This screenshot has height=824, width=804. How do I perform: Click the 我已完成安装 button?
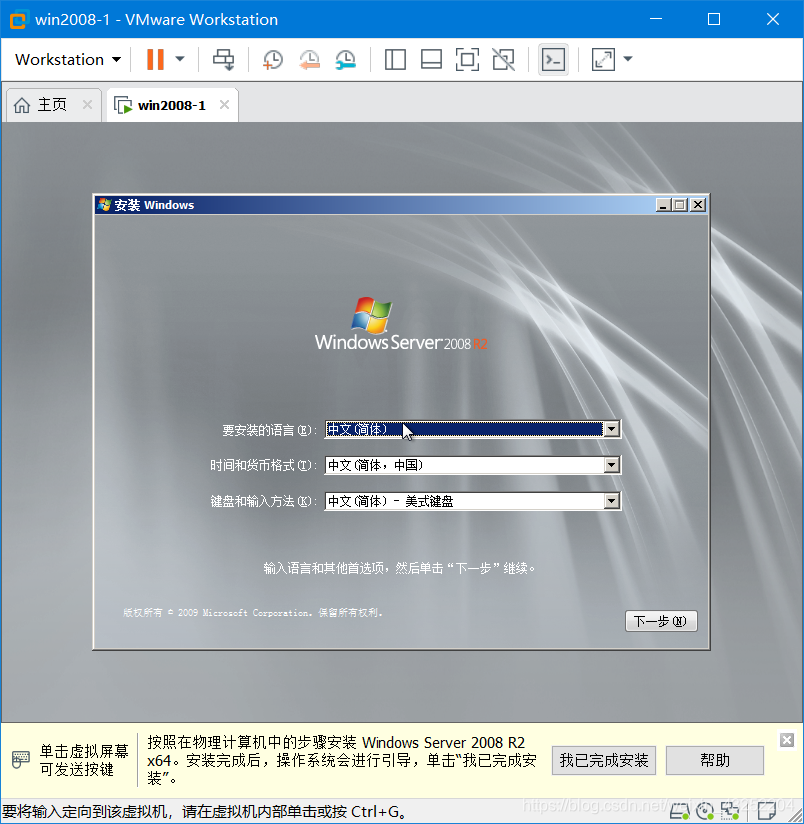pos(604,760)
